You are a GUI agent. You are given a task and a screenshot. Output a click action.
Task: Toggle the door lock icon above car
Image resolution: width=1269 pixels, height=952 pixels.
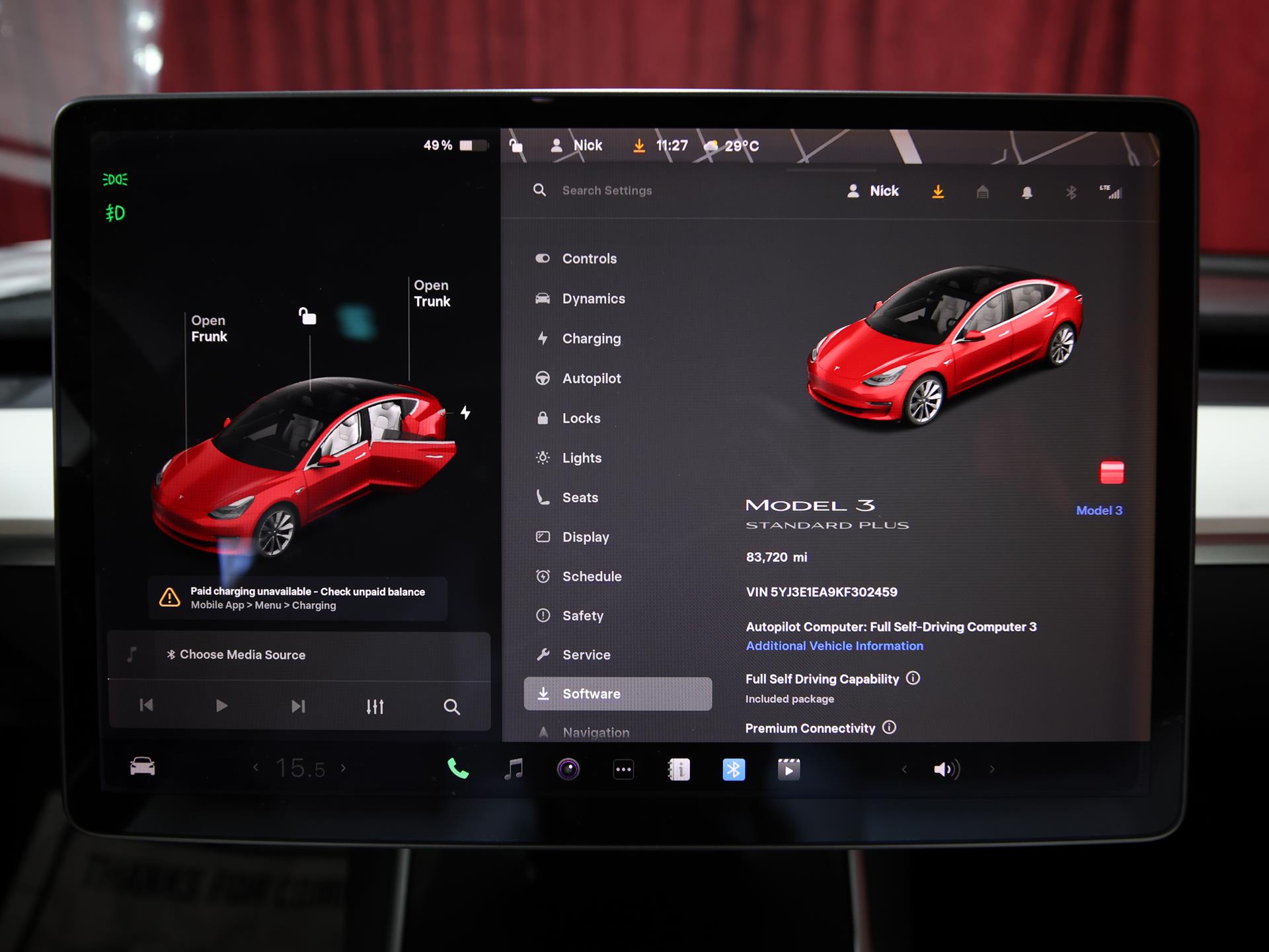tap(307, 316)
